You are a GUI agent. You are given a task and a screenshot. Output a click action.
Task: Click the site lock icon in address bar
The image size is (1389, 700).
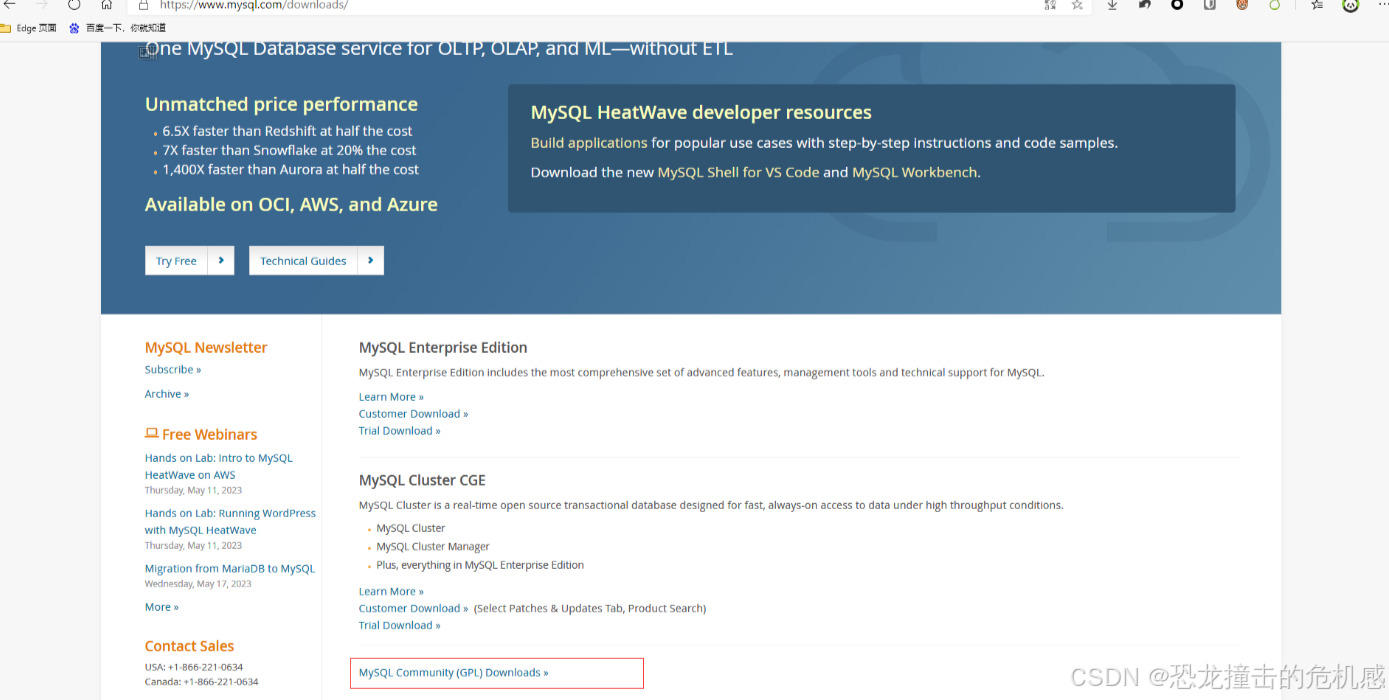(x=144, y=5)
